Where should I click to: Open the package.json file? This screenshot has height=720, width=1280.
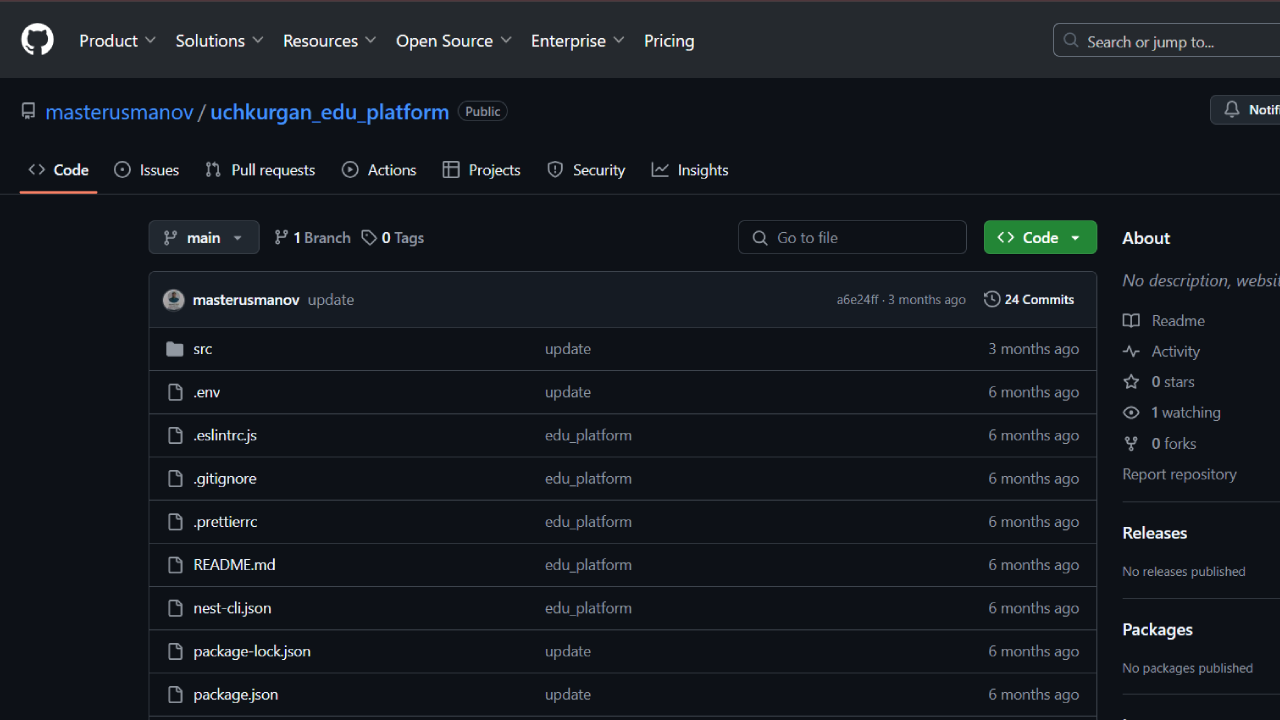(x=236, y=694)
